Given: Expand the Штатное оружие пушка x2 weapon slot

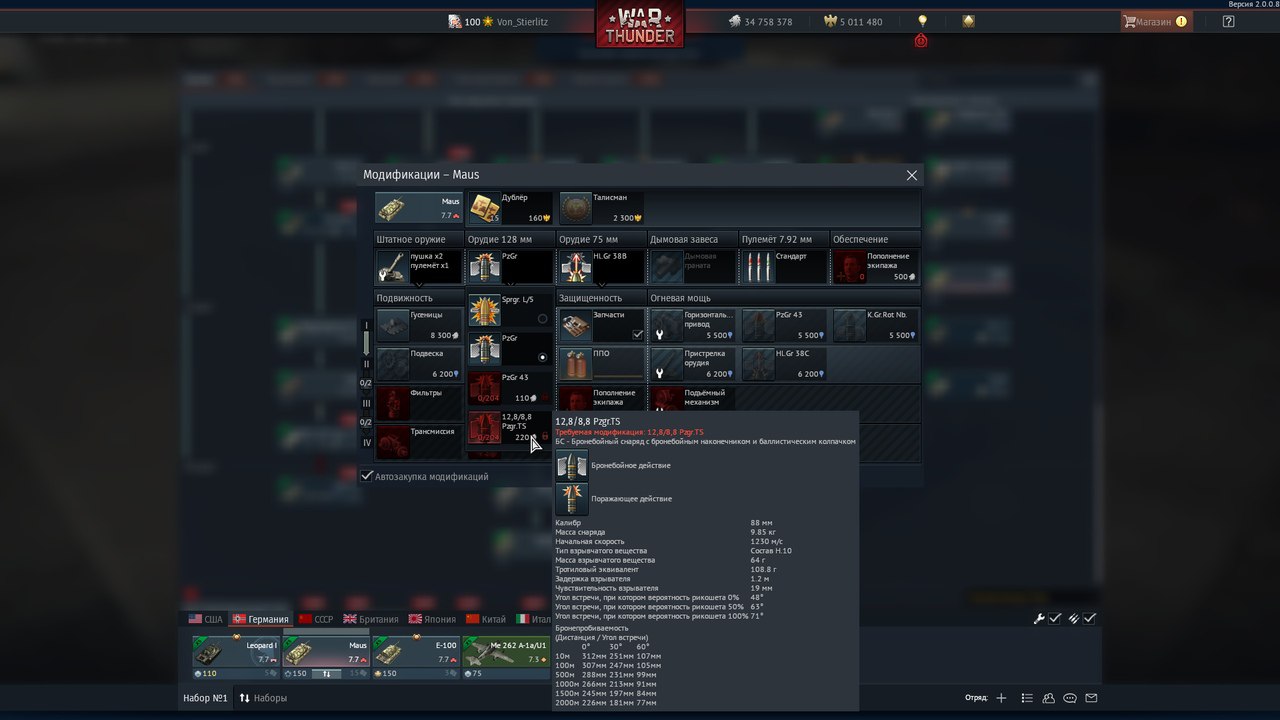Looking at the screenshot, I should [x=419, y=267].
